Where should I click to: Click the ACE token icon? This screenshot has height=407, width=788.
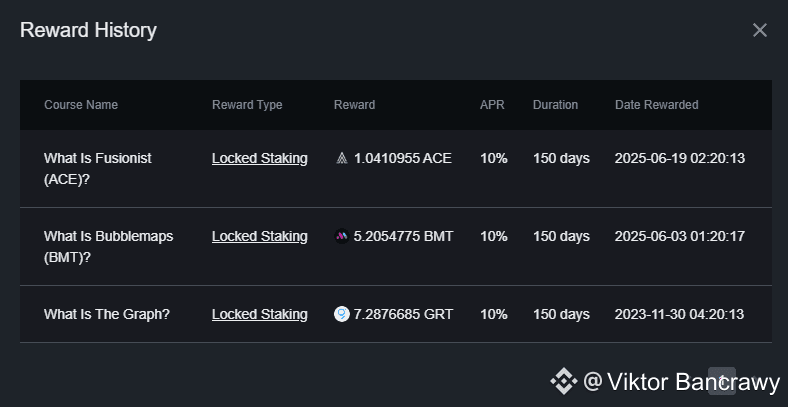coord(342,158)
